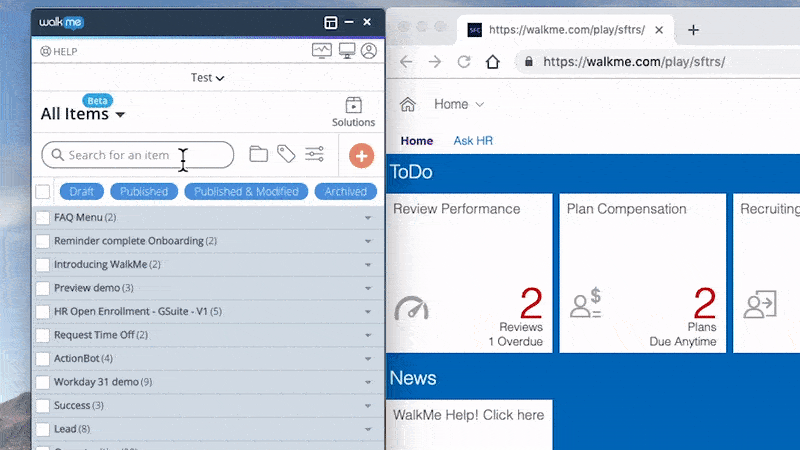Check the Preview demo checkbox
Screen dimensions: 800x450
(x=43, y=288)
